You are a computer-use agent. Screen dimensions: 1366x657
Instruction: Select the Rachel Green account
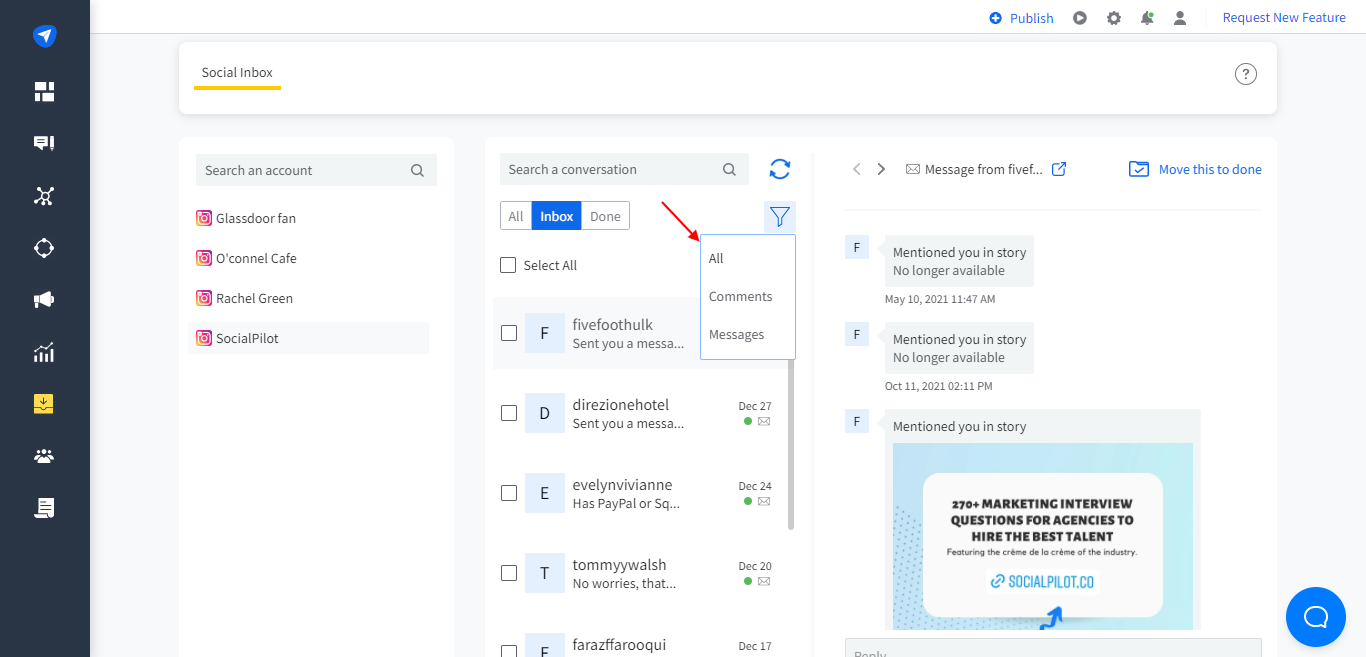[308, 298]
